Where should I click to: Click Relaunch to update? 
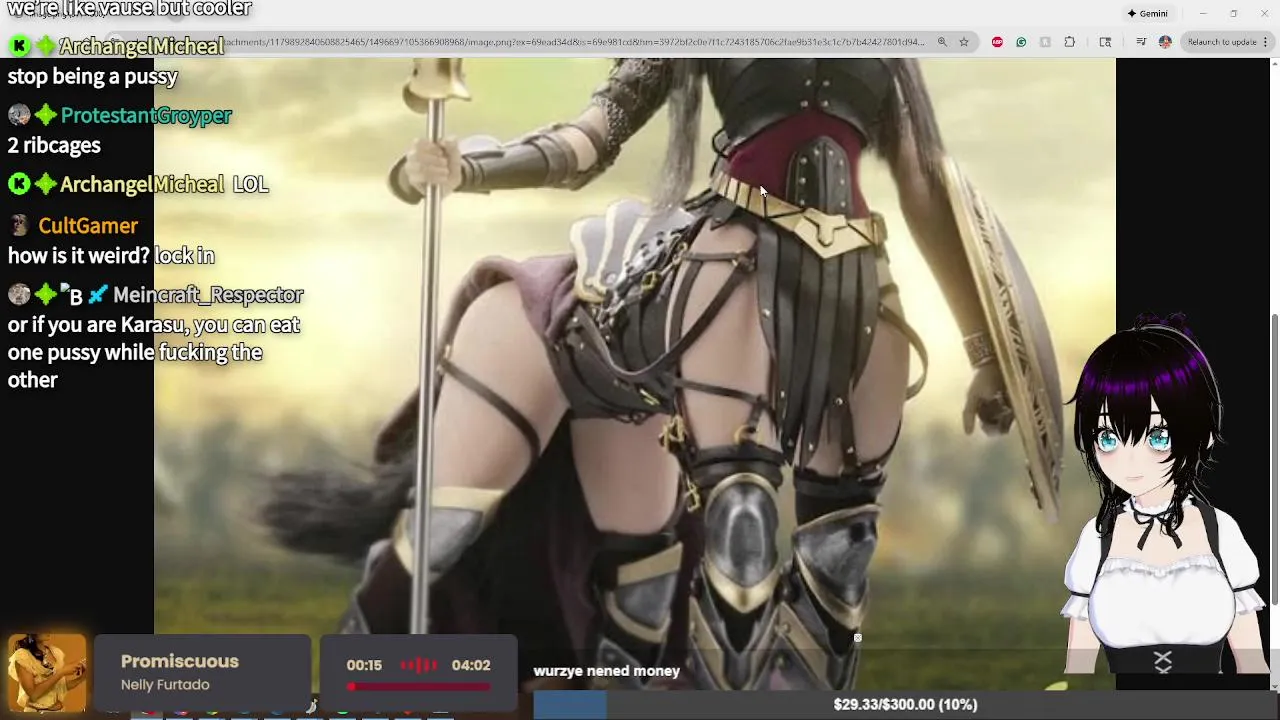[1222, 42]
